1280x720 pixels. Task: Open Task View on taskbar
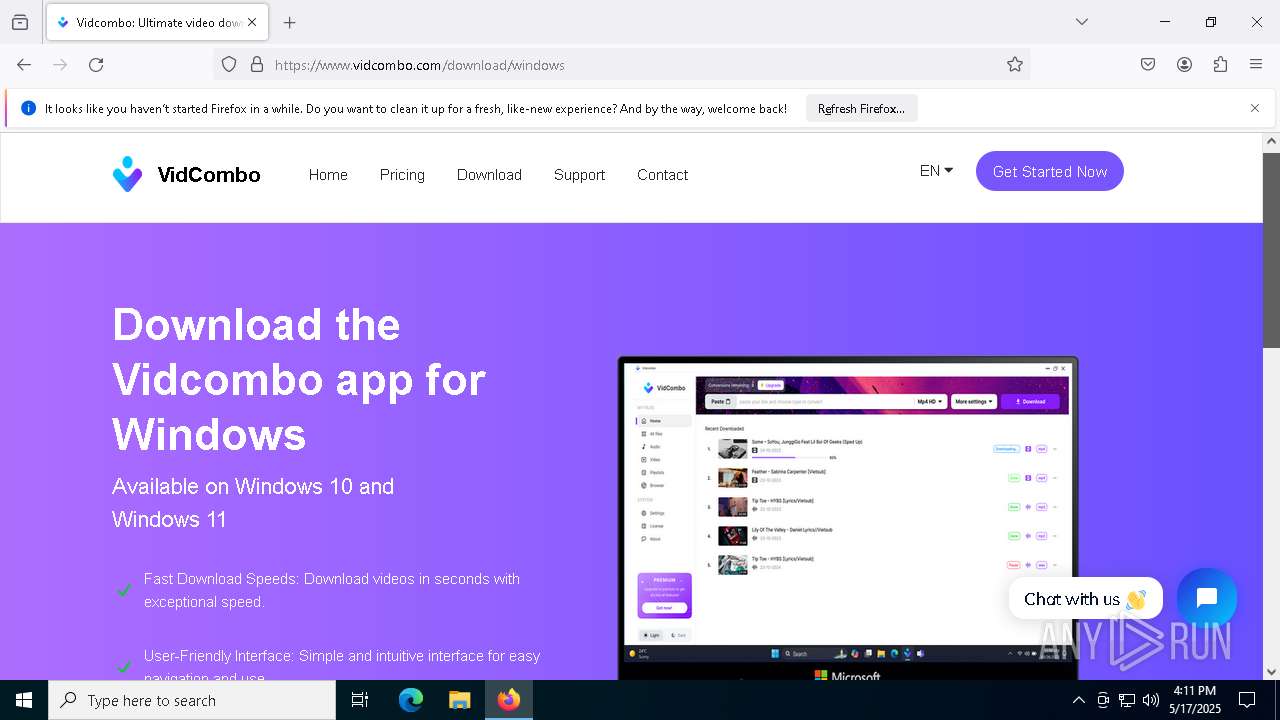point(360,700)
